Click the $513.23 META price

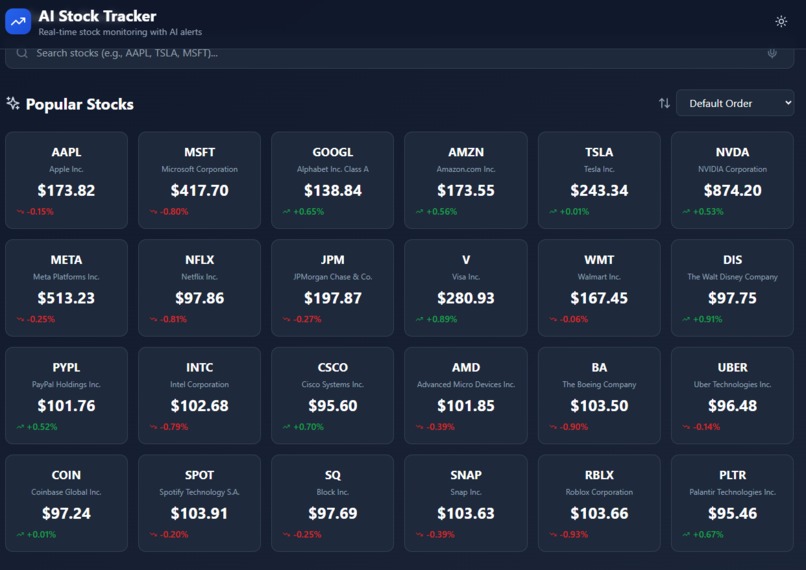66,298
